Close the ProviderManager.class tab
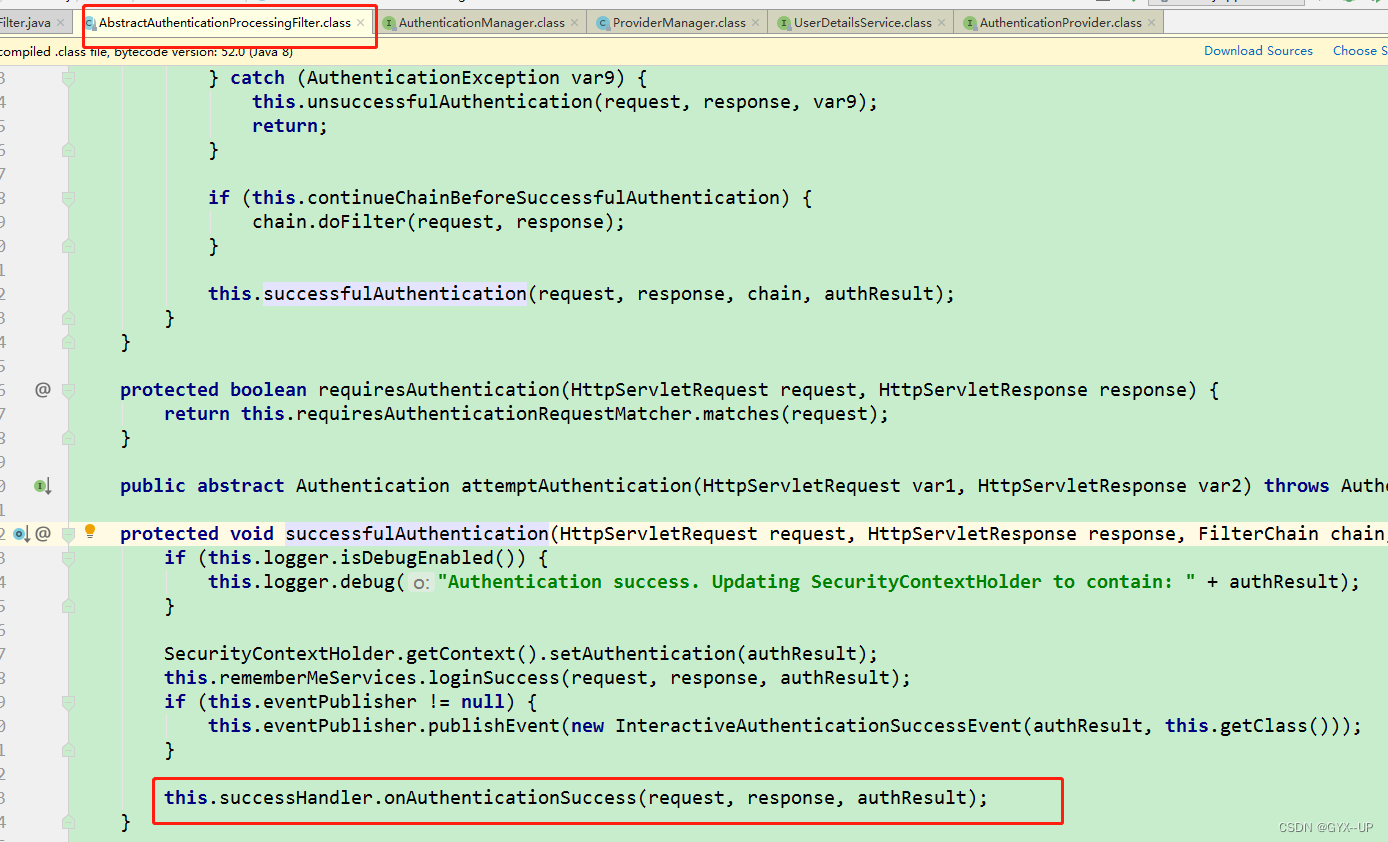Image resolution: width=1388 pixels, height=842 pixels. point(756,23)
